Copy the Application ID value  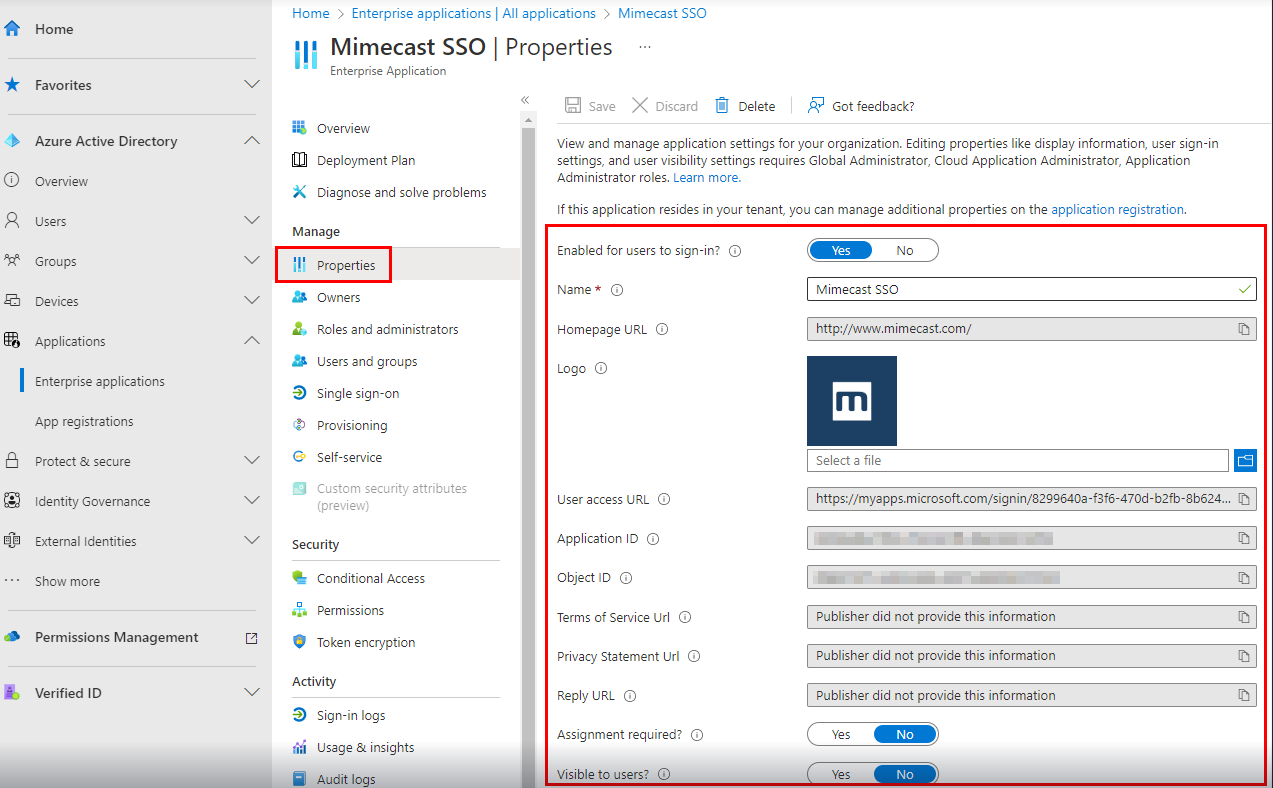click(x=1244, y=538)
